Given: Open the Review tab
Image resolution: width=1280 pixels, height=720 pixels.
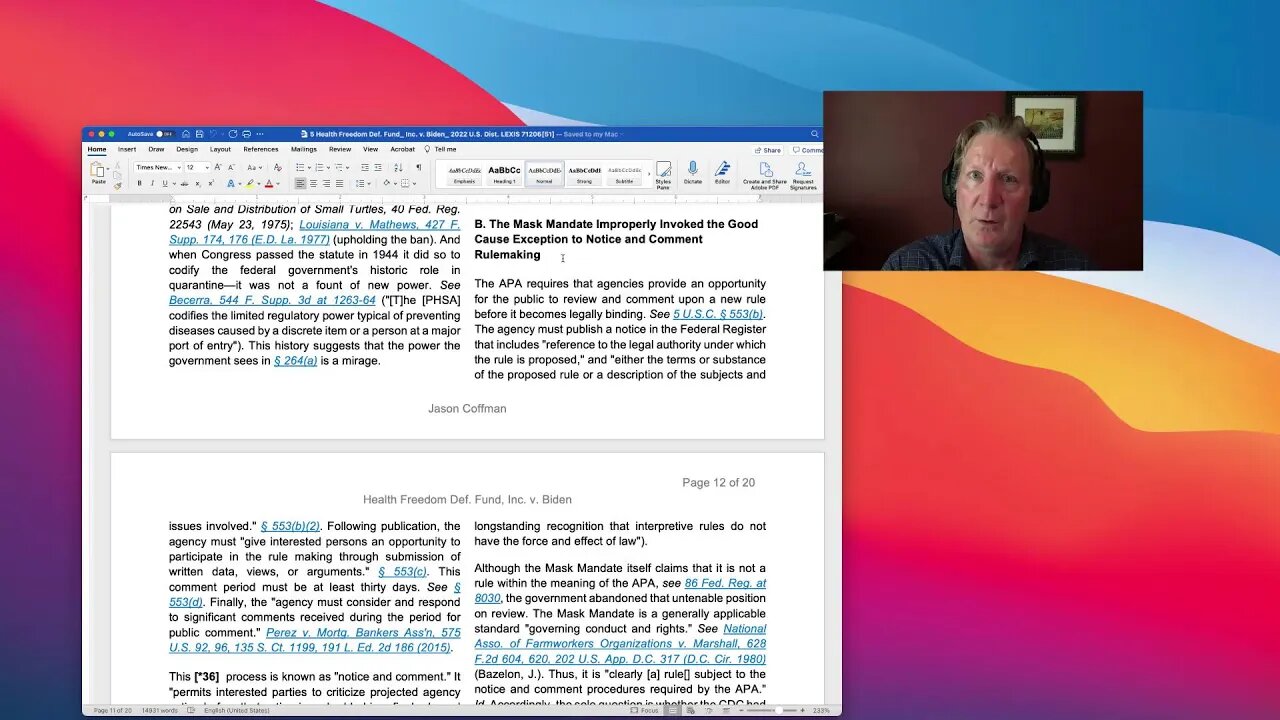Looking at the screenshot, I should [x=340, y=149].
